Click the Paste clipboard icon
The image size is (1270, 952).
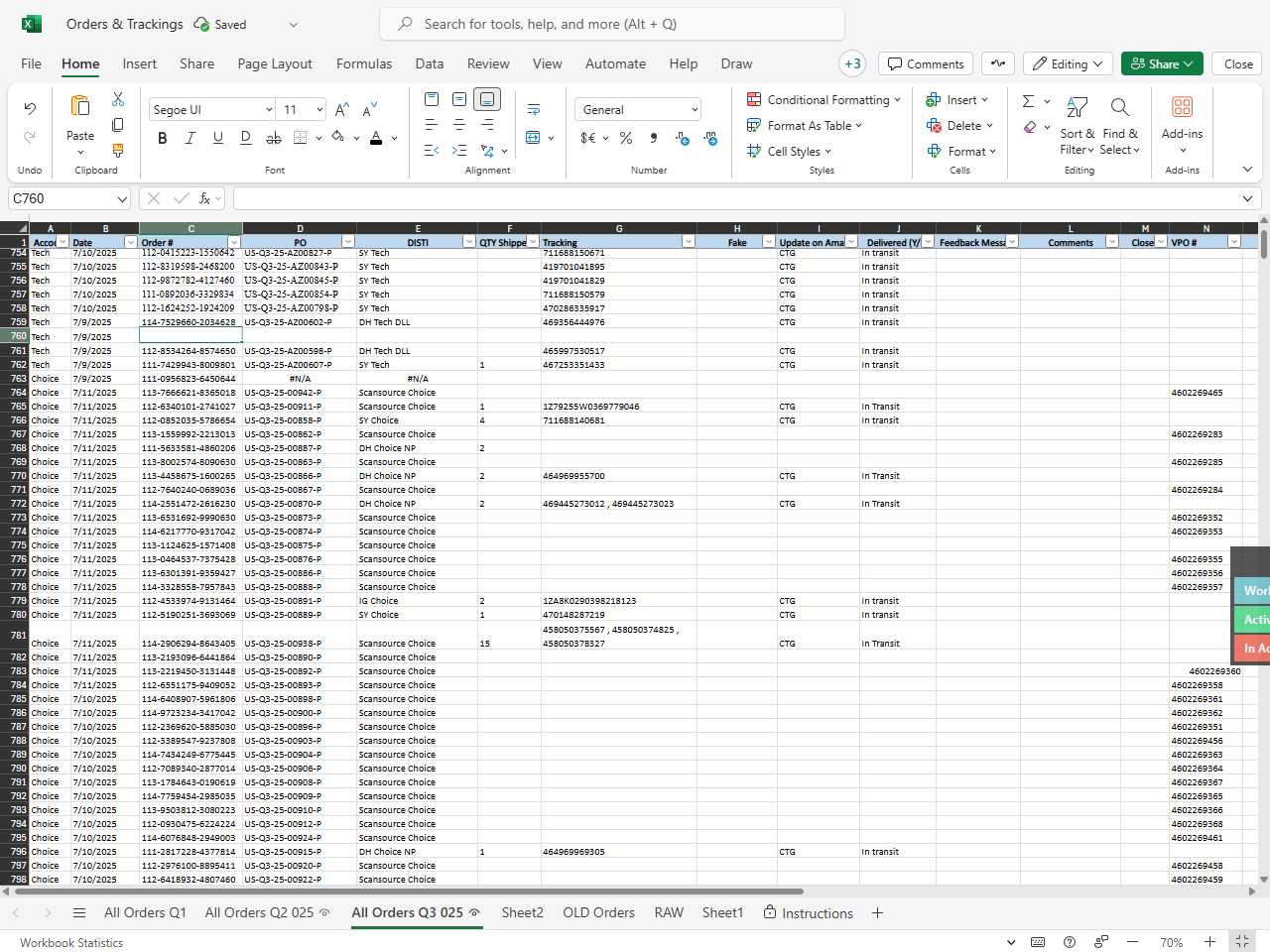tap(80, 106)
